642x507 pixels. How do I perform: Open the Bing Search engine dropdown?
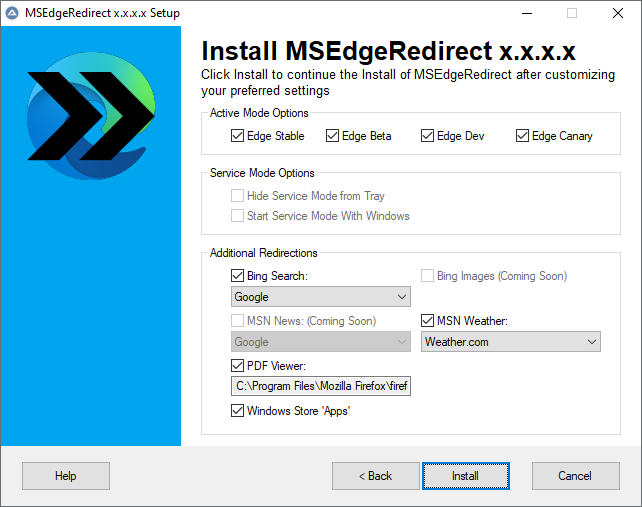[321, 297]
